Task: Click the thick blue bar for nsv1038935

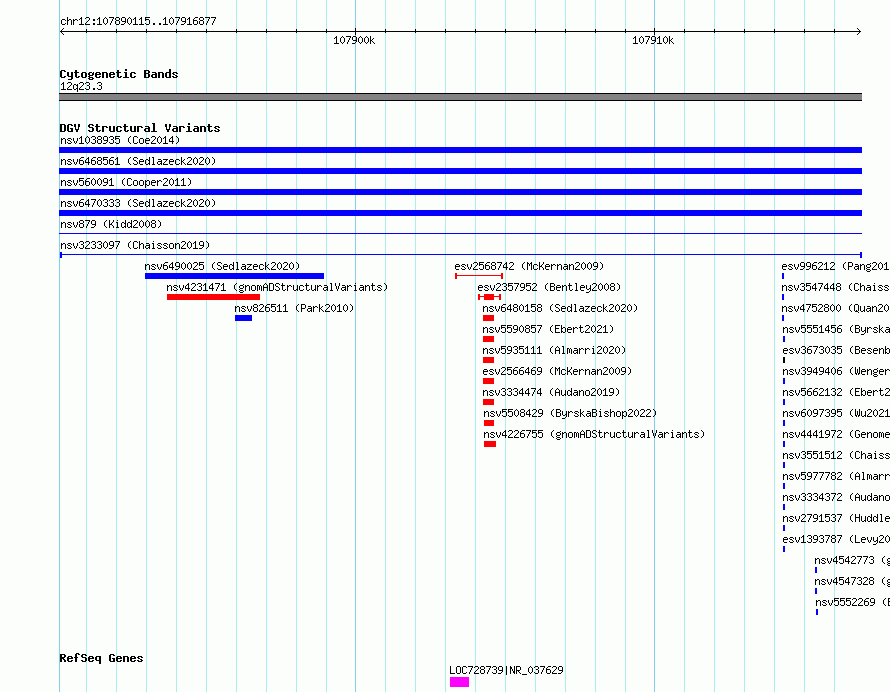Action: pyautogui.click(x=460, y=150)
